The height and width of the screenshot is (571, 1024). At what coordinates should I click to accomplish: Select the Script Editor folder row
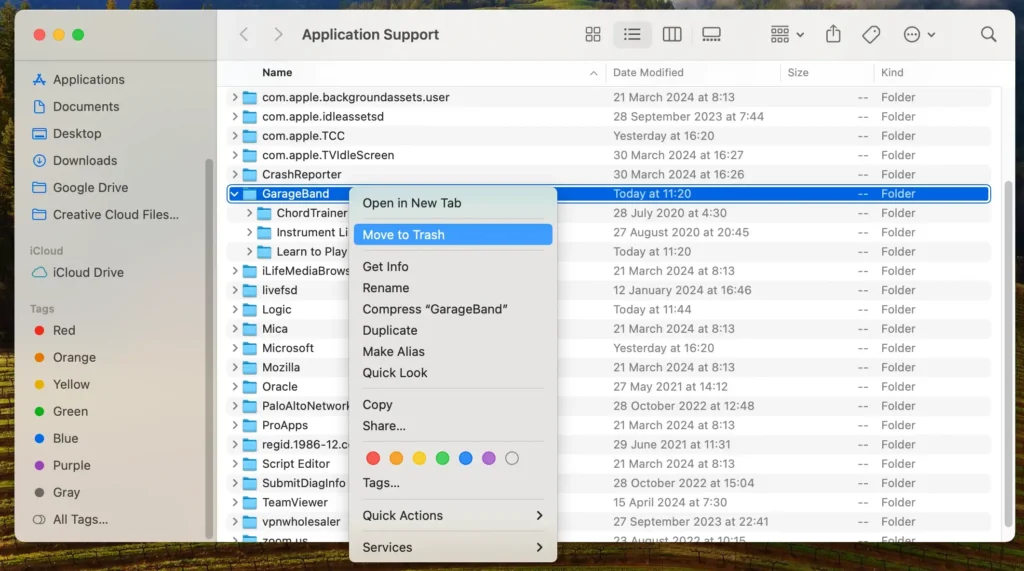[609, 464]
